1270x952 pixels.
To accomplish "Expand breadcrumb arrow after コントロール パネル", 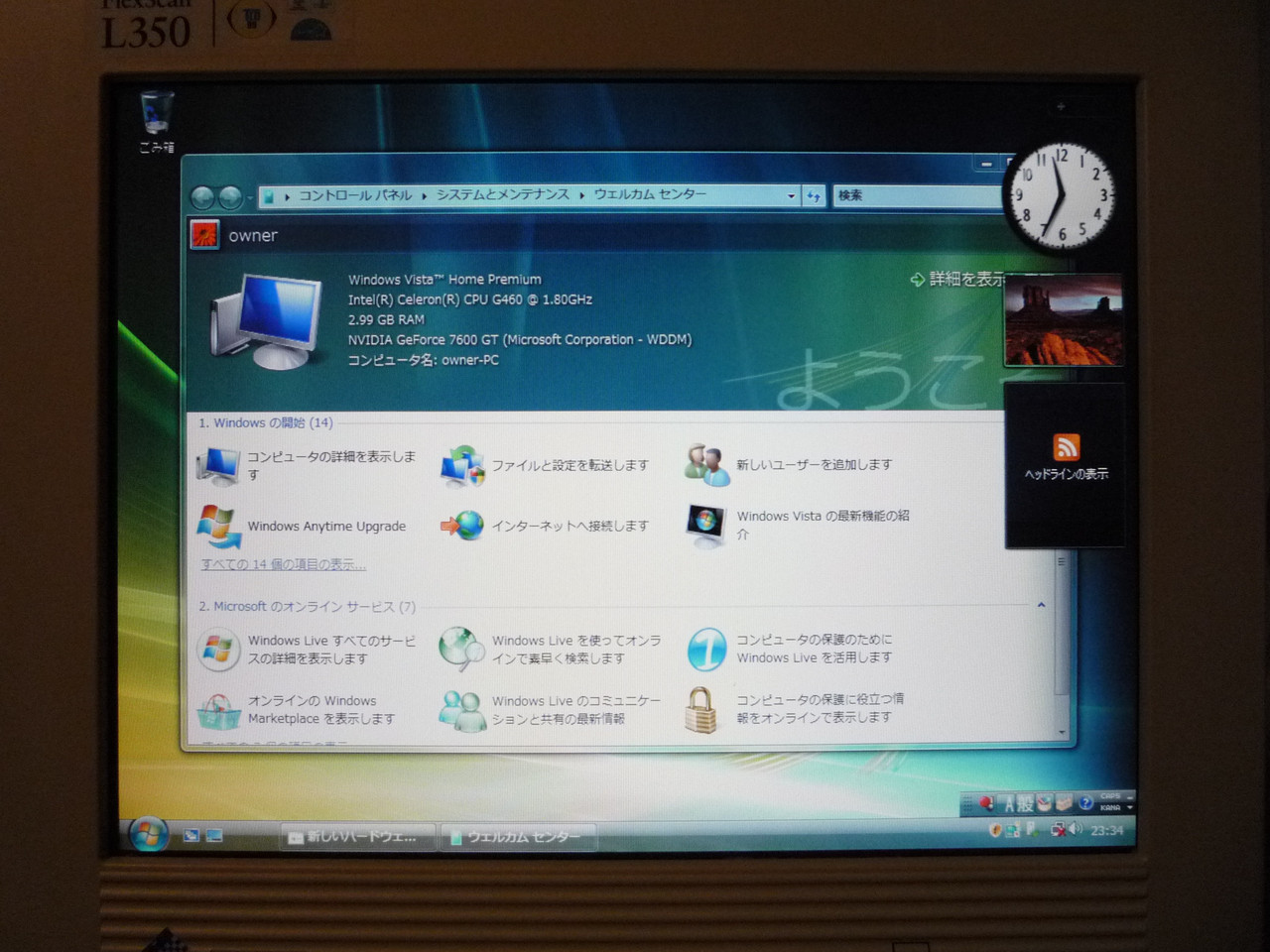I will pos(424,195).
